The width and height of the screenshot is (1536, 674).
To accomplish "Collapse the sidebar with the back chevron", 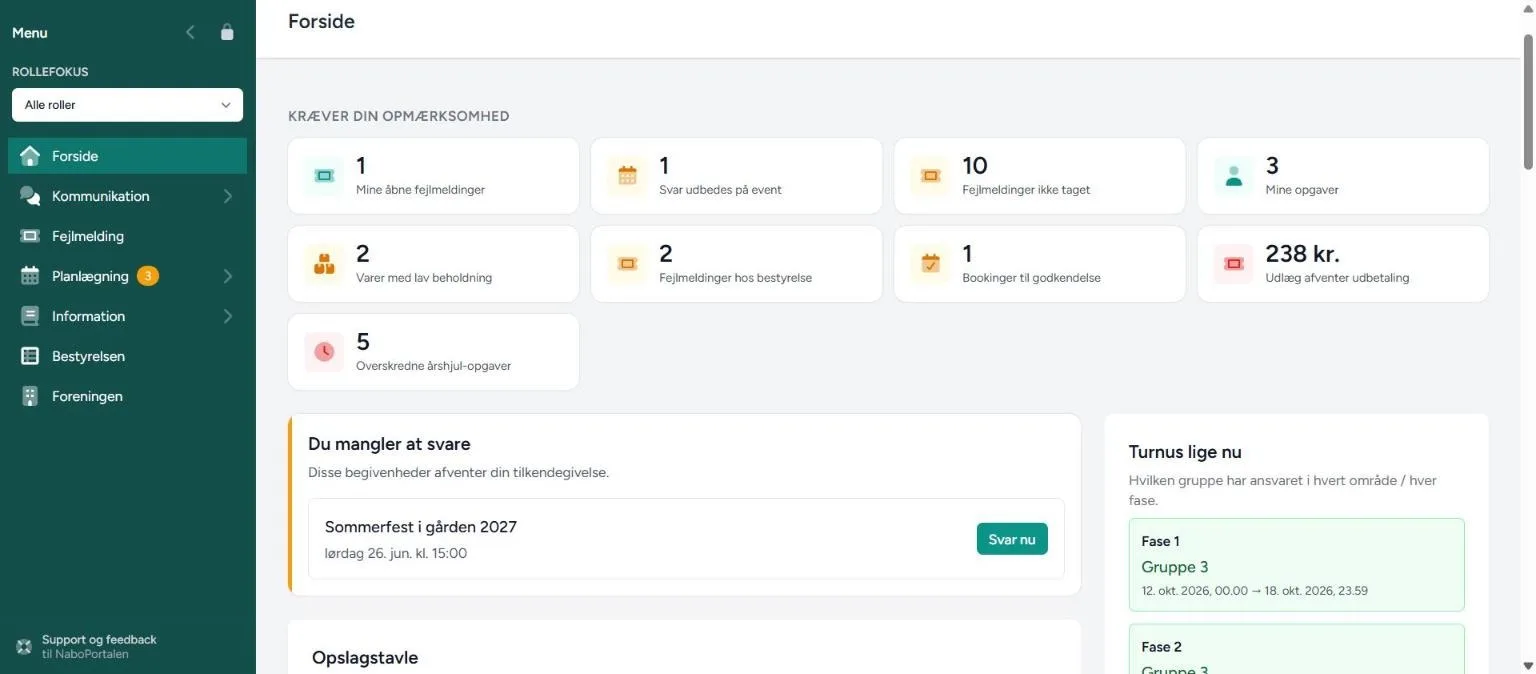I will [x=190, y=32].
